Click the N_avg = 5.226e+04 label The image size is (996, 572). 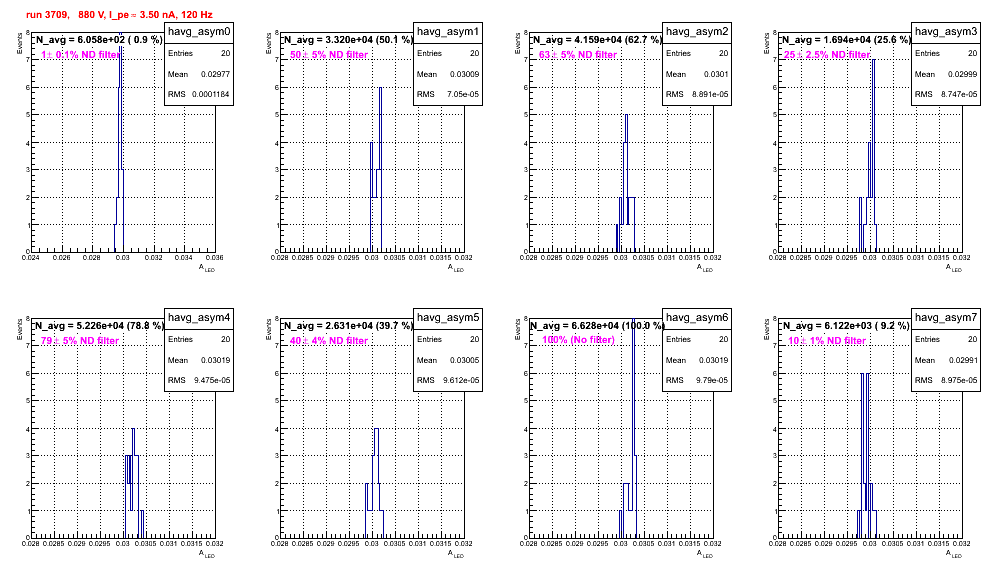pyautogui.click(x=100, y=325)
